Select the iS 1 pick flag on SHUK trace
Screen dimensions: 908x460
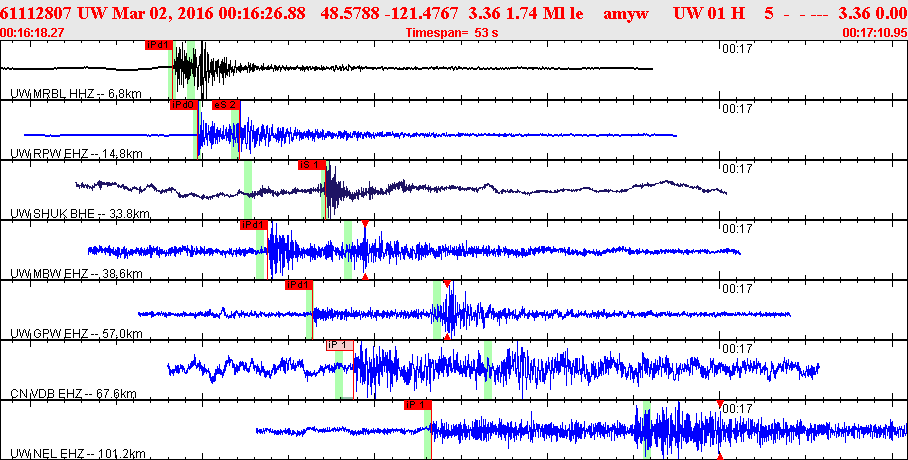pyautogui.click(x=312, y=165)
